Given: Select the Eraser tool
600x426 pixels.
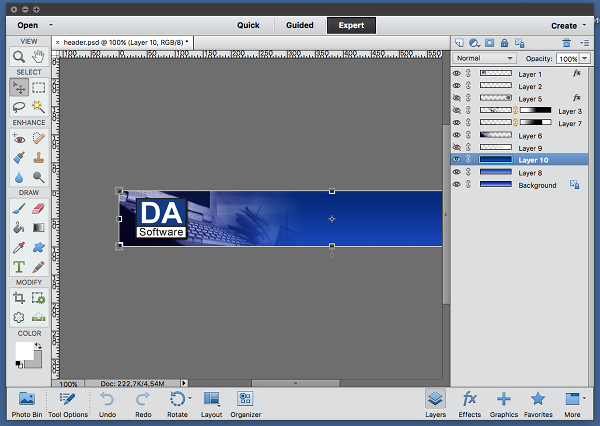Looking at the screenshot, I should click(38, 209).
